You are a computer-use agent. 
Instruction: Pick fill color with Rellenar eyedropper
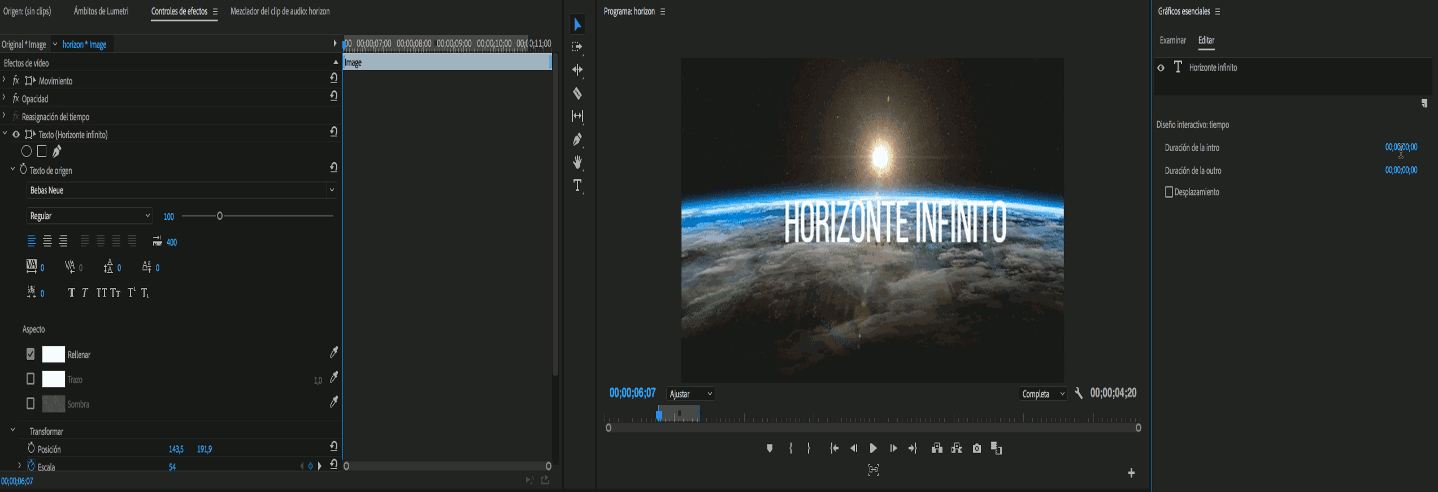pyautogui.click(x=334, y=354)
